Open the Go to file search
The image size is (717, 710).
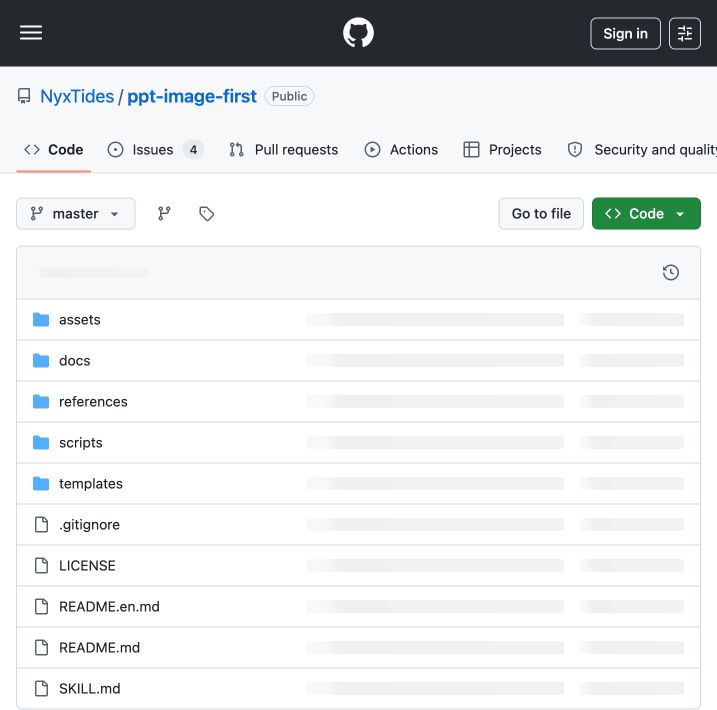541,214
